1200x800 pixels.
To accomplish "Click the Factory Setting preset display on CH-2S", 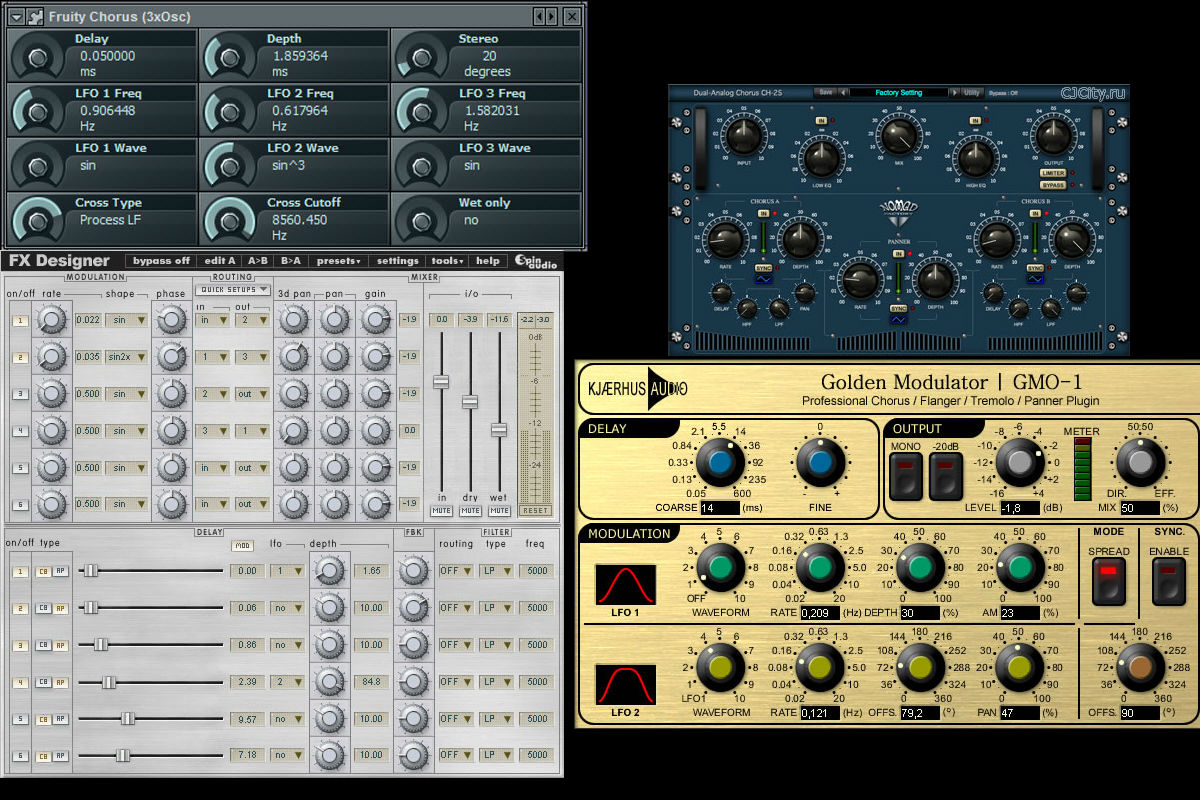I will point(899,92).
